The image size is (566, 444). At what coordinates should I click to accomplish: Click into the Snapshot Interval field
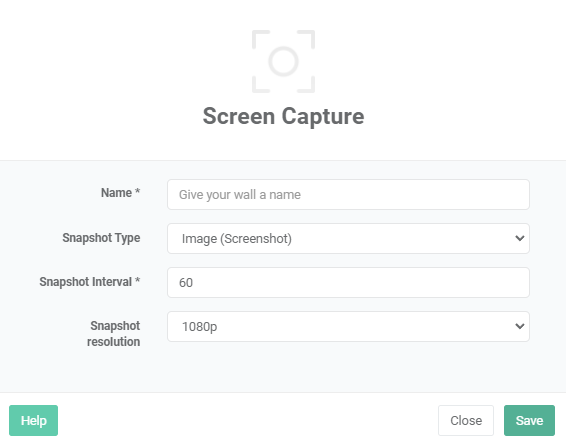(x=348, y=282)
